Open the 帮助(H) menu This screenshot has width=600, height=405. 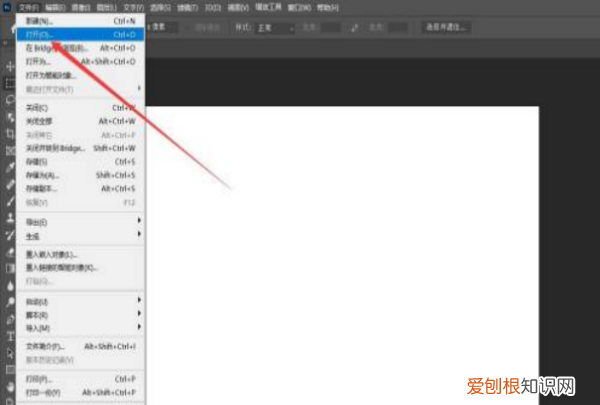click(x=328, y=8)
